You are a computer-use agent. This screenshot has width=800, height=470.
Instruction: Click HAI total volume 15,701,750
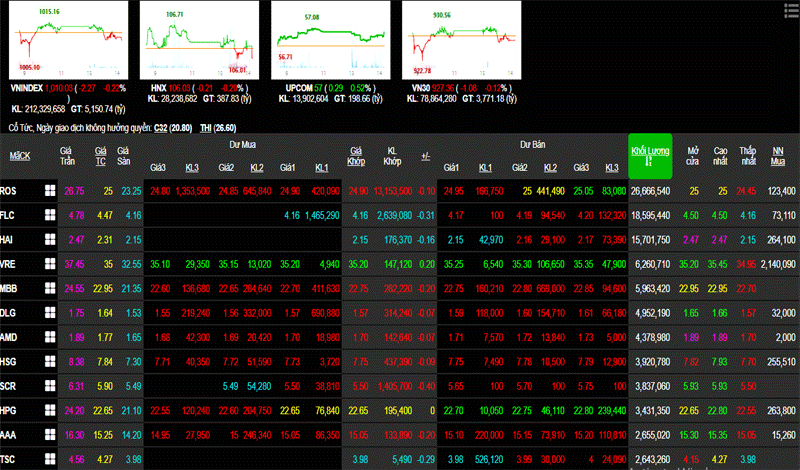pos(651,239)
